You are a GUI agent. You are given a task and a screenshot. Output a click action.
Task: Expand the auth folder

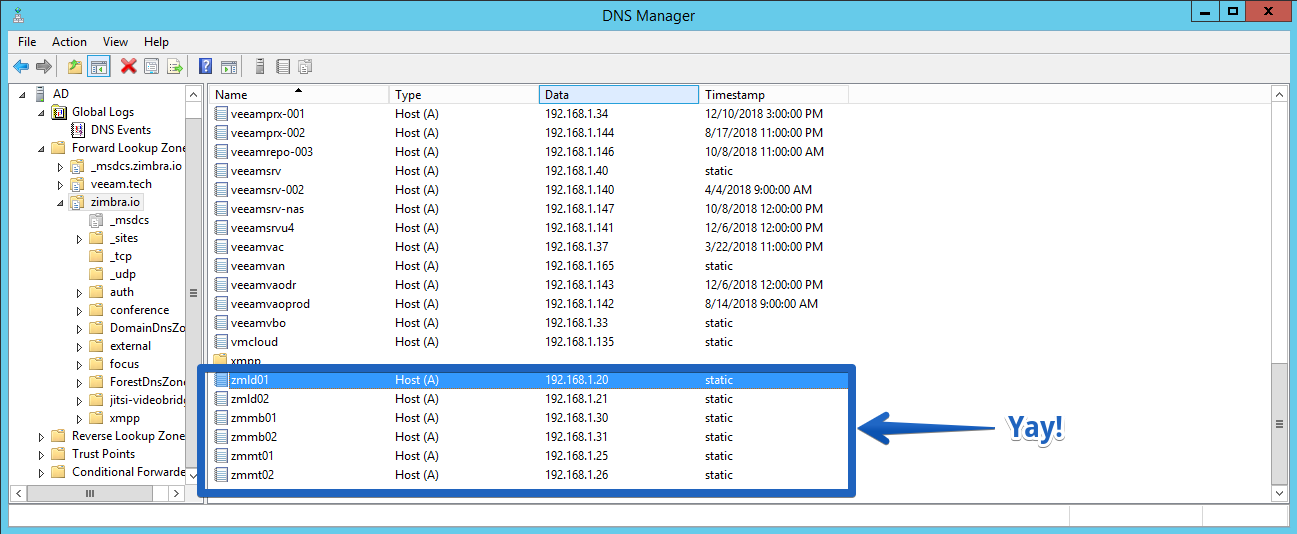coord(79,292)
